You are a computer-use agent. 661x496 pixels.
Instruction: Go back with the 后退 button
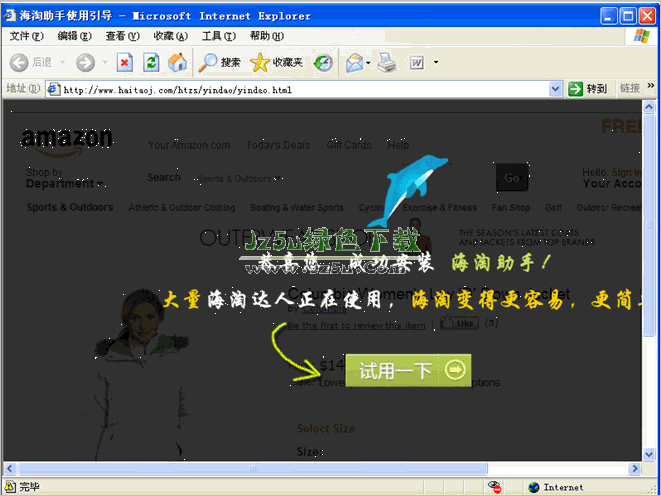tap(30, 63)
